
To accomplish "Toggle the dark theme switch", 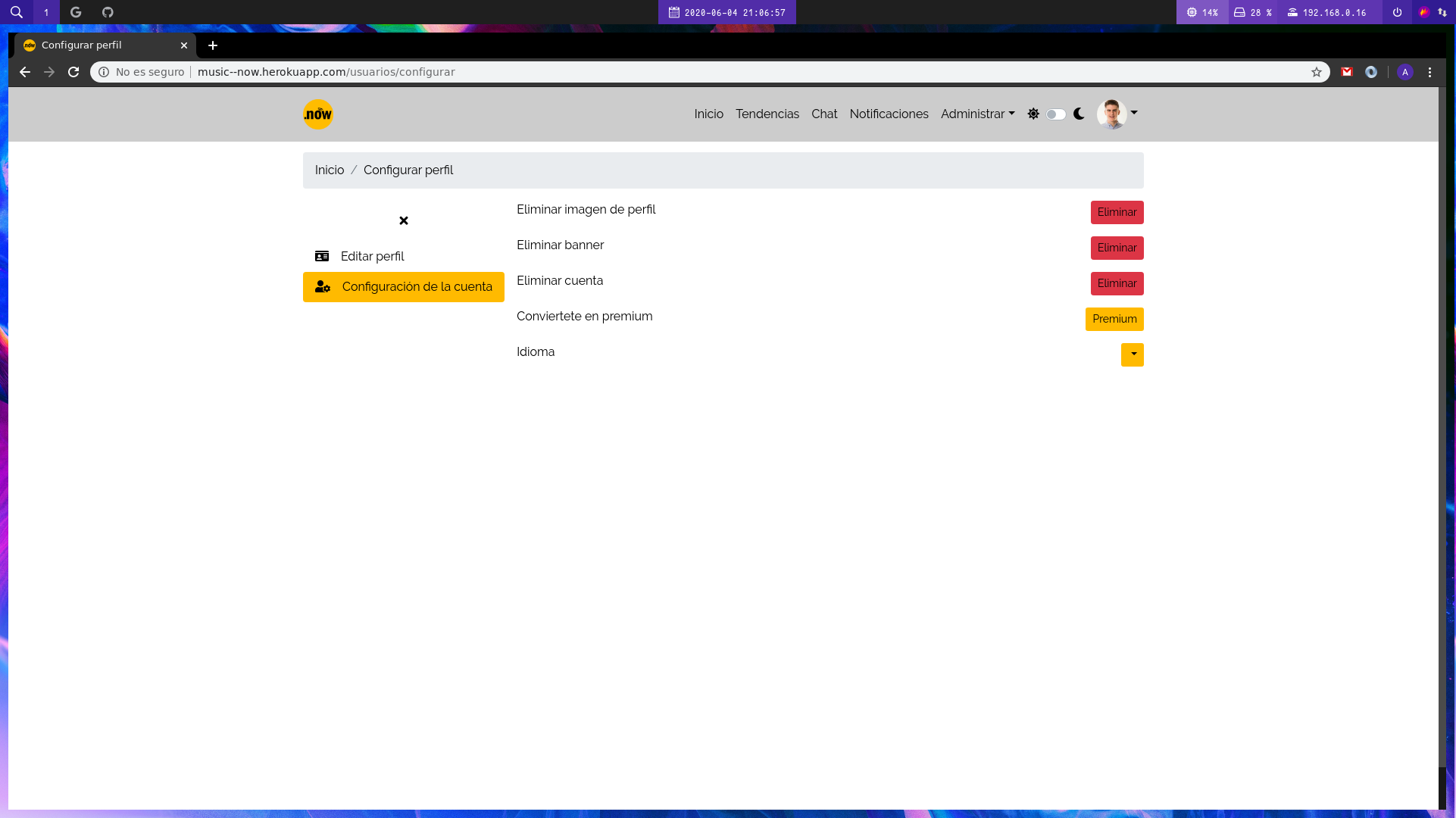I will [x=1056, y=114].
